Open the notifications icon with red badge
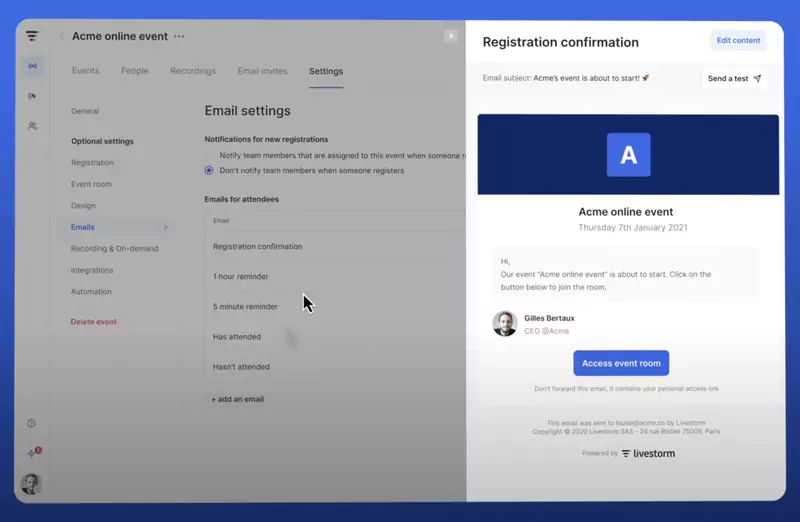Viewport: 800px width, 522px height. (34, 453)
